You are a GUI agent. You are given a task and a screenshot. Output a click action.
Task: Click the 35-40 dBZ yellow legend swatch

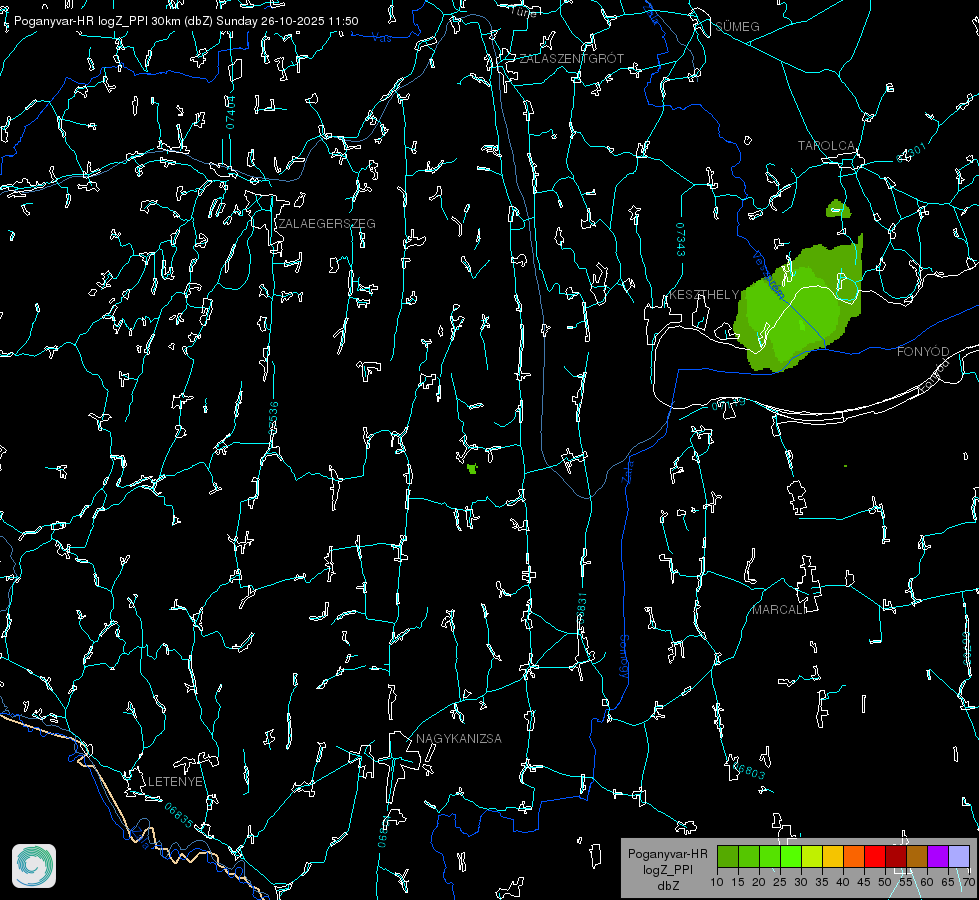click(x=833, y=856)
